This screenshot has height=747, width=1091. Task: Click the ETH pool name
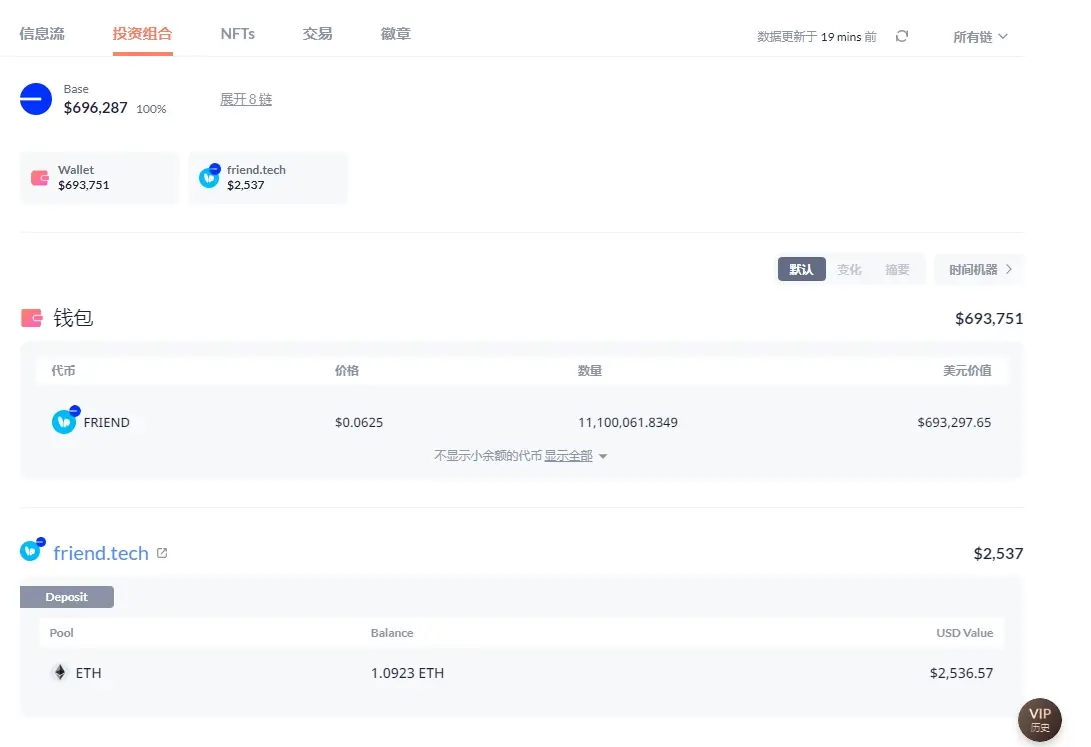point(88,673)
